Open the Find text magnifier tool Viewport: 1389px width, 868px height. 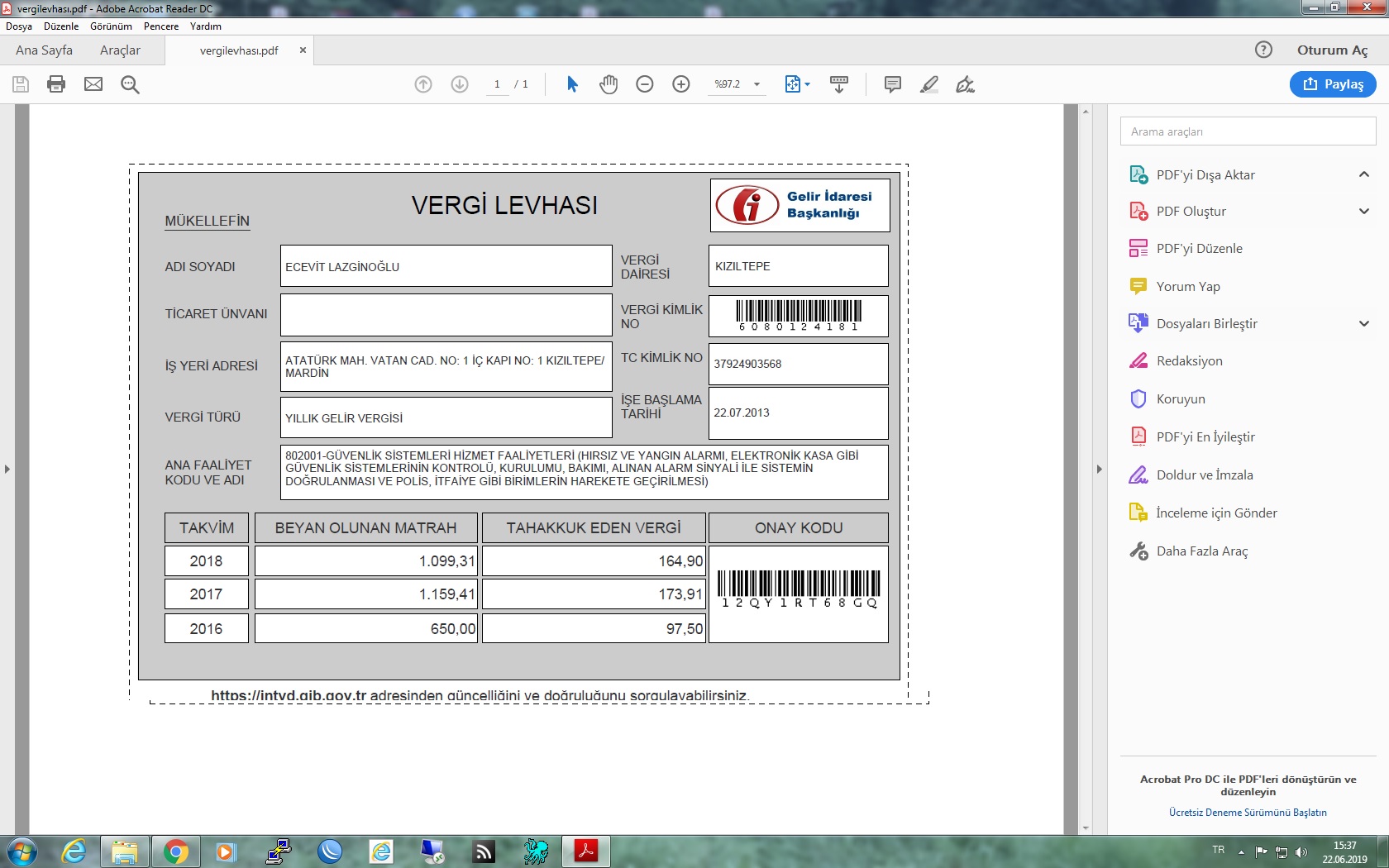(130, 84)
